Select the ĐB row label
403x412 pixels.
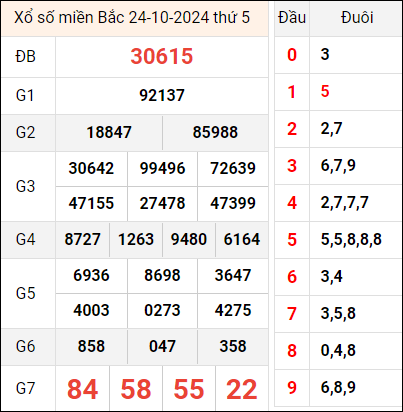[x=25, y=56]
